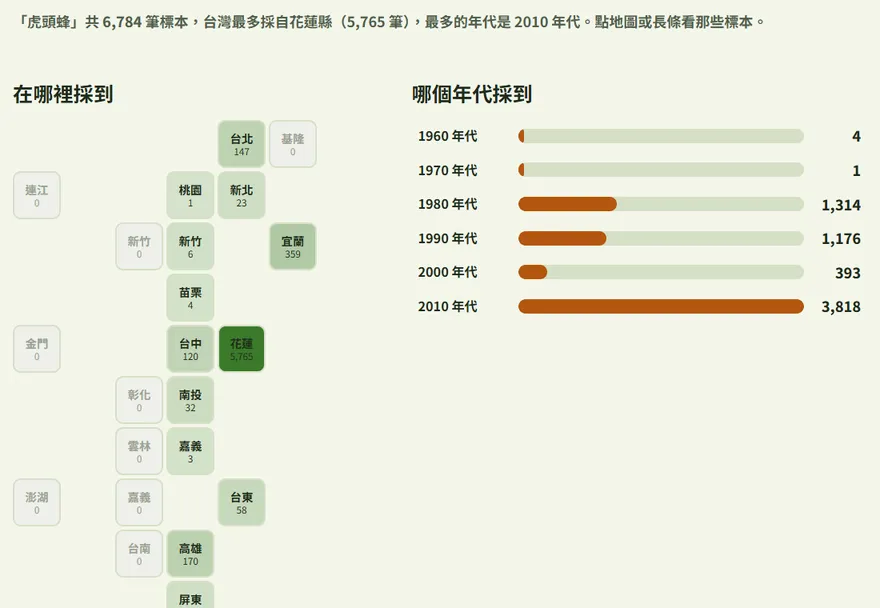This screenshot has height=608, width=880.
Task: Select the dark green 花蓮 tile with 5,765
Action: click(241, 348)
